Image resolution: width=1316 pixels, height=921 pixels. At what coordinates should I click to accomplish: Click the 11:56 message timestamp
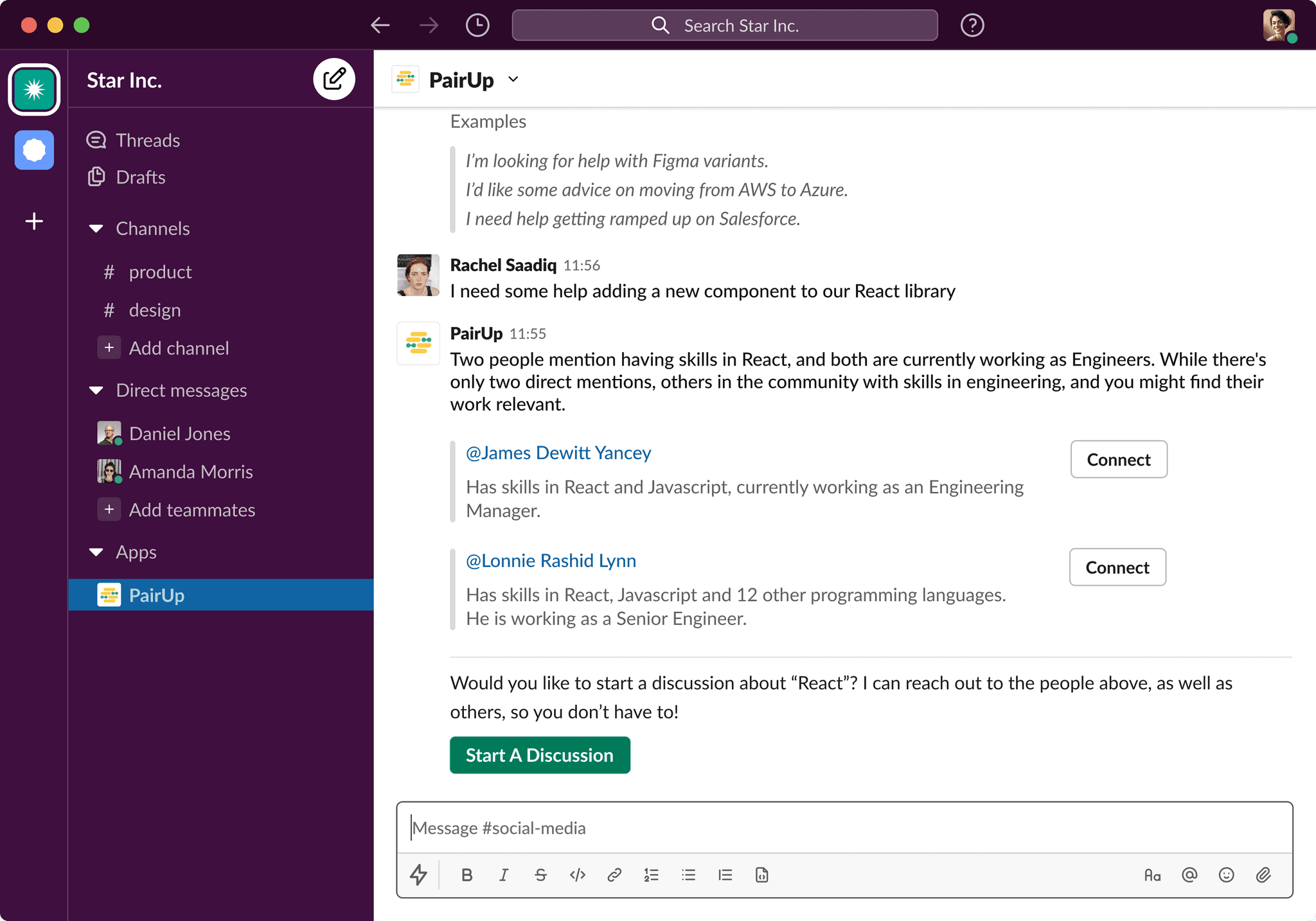point(582,265)
